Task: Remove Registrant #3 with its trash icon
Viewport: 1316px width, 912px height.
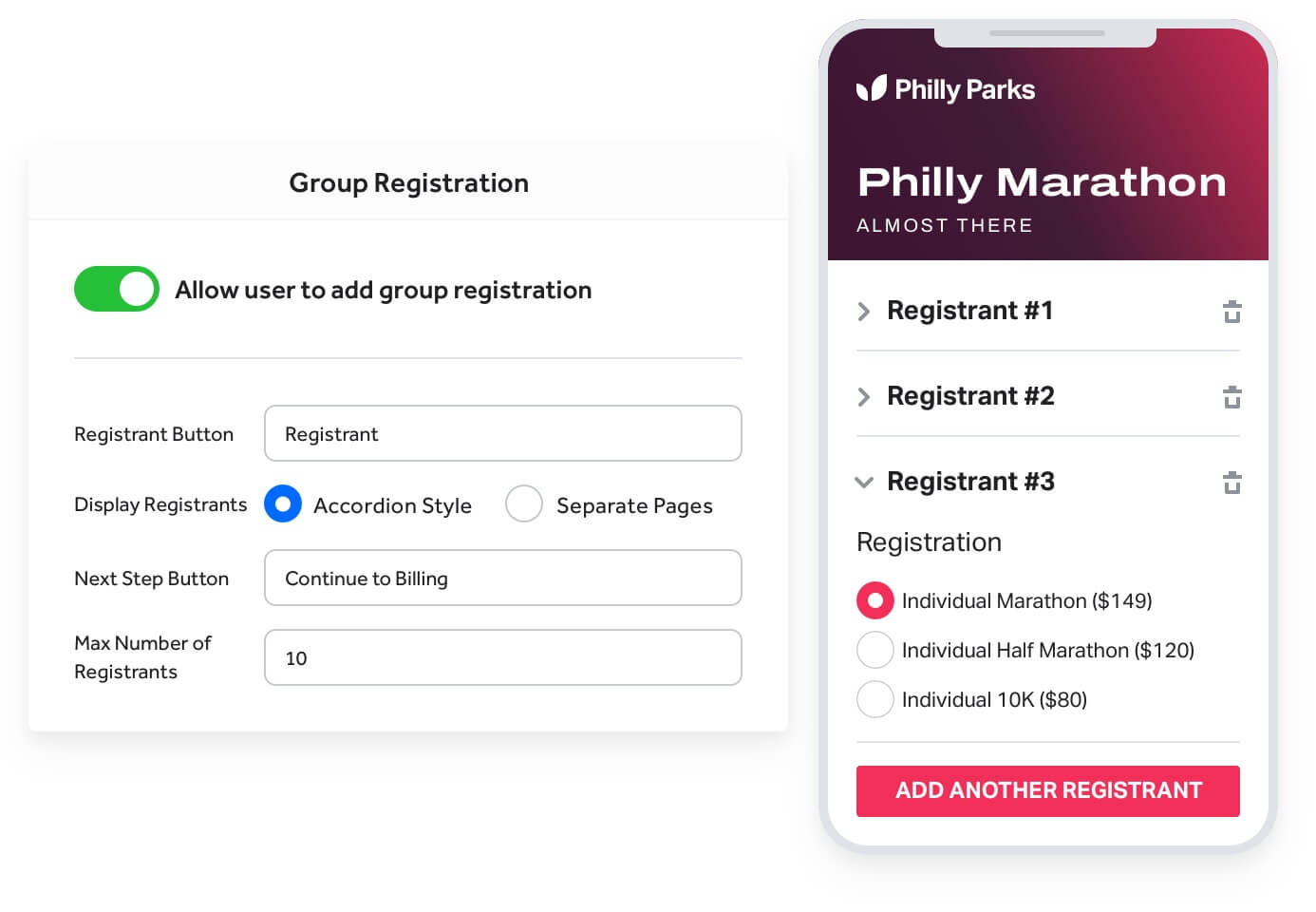Action: [x=1231, y=483]
